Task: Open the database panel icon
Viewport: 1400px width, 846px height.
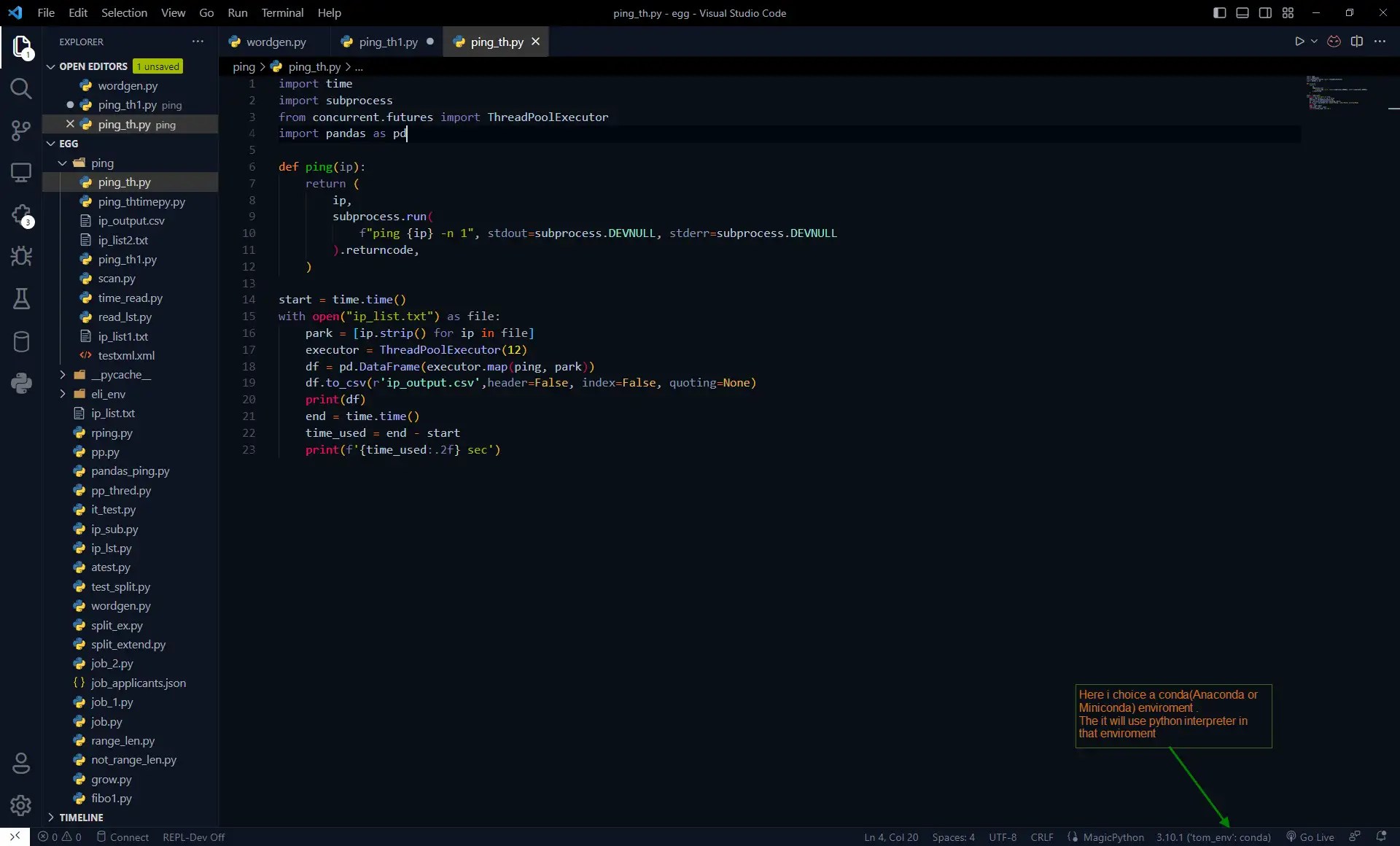Action: click(21, 341)
